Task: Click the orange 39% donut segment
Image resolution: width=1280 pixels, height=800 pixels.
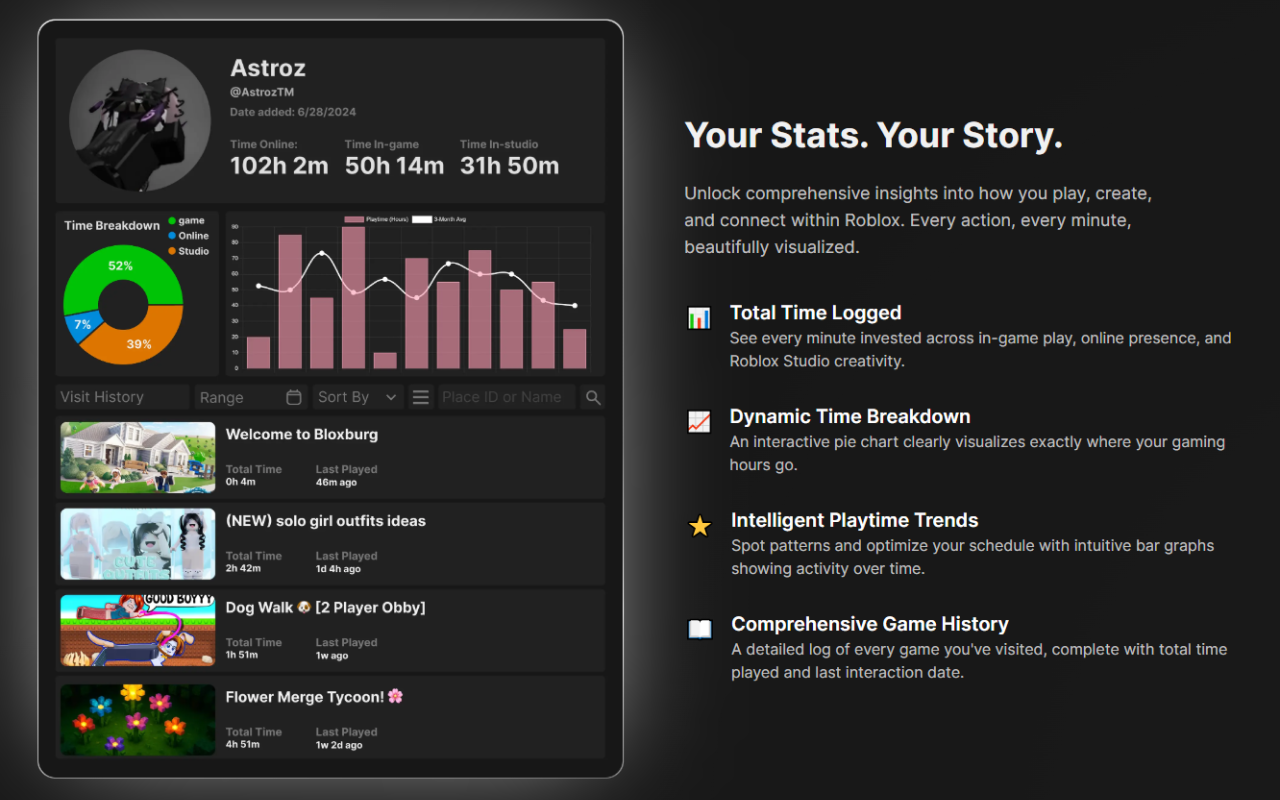Action: pyautogui.click(x=140, y=343)
